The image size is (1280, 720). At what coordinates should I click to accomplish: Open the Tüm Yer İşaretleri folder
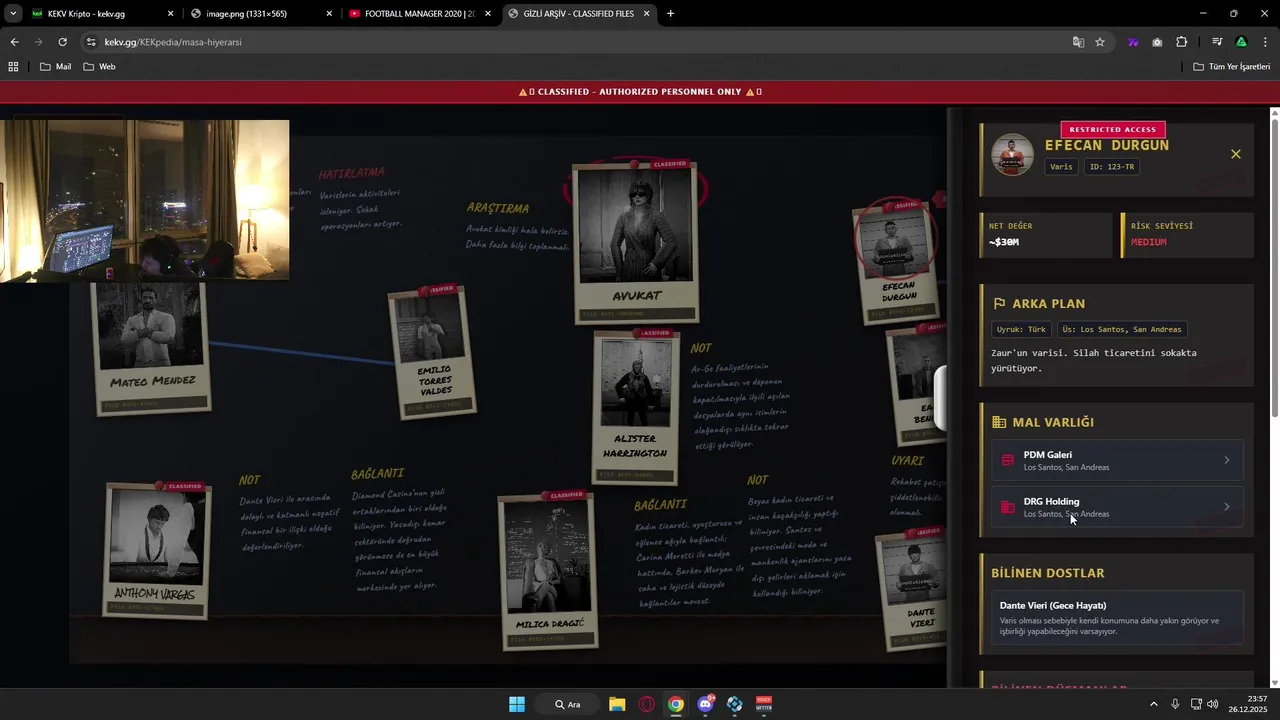(1232, 66)
